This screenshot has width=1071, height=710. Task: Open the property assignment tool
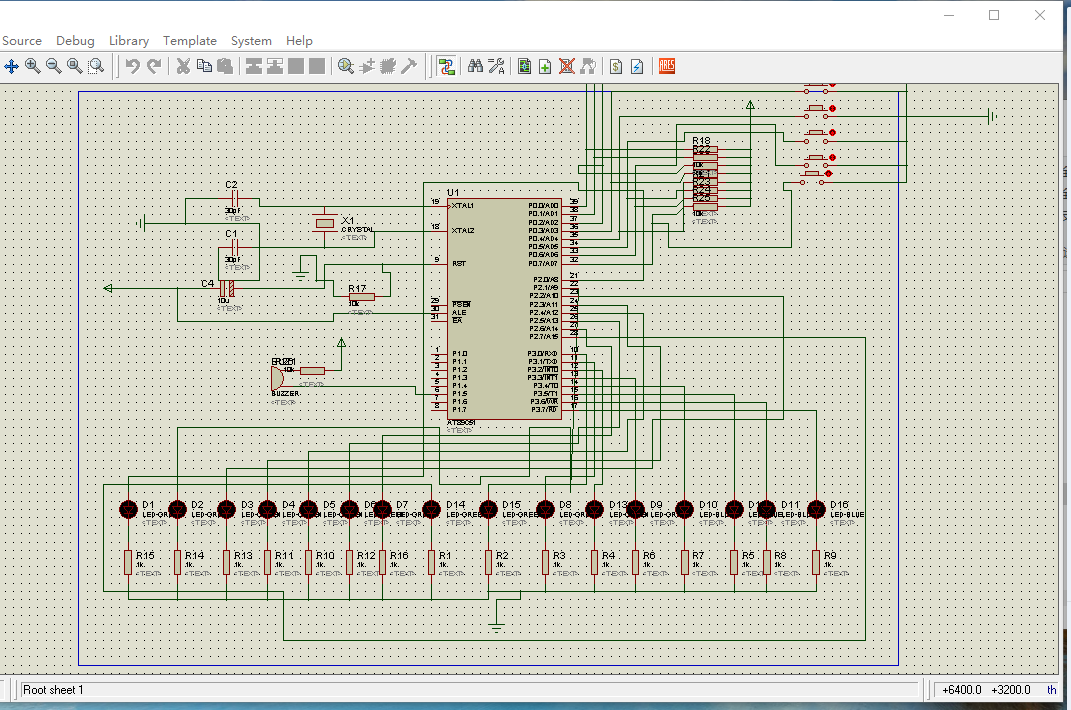click(x=497, y=66)
